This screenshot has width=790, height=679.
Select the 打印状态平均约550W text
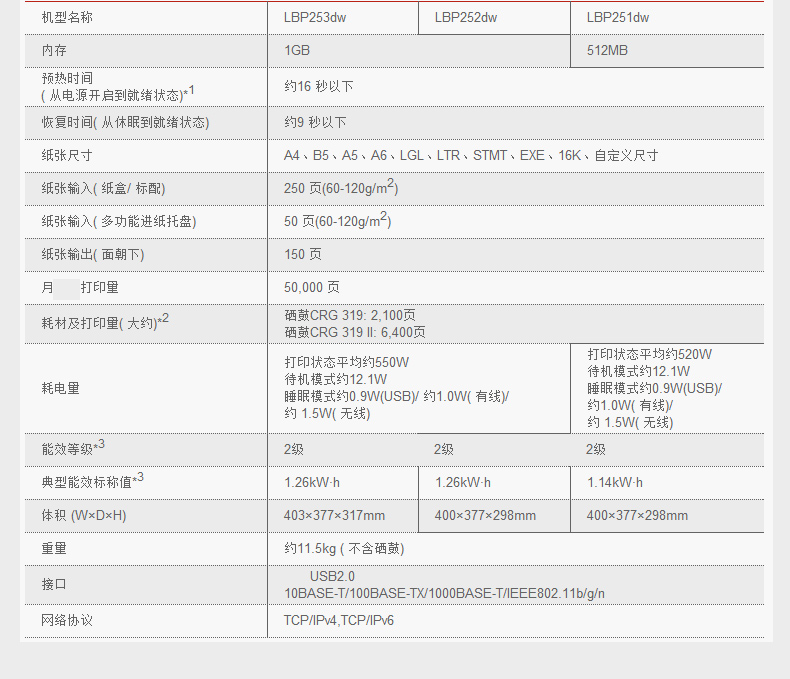[x=347, y=362]
